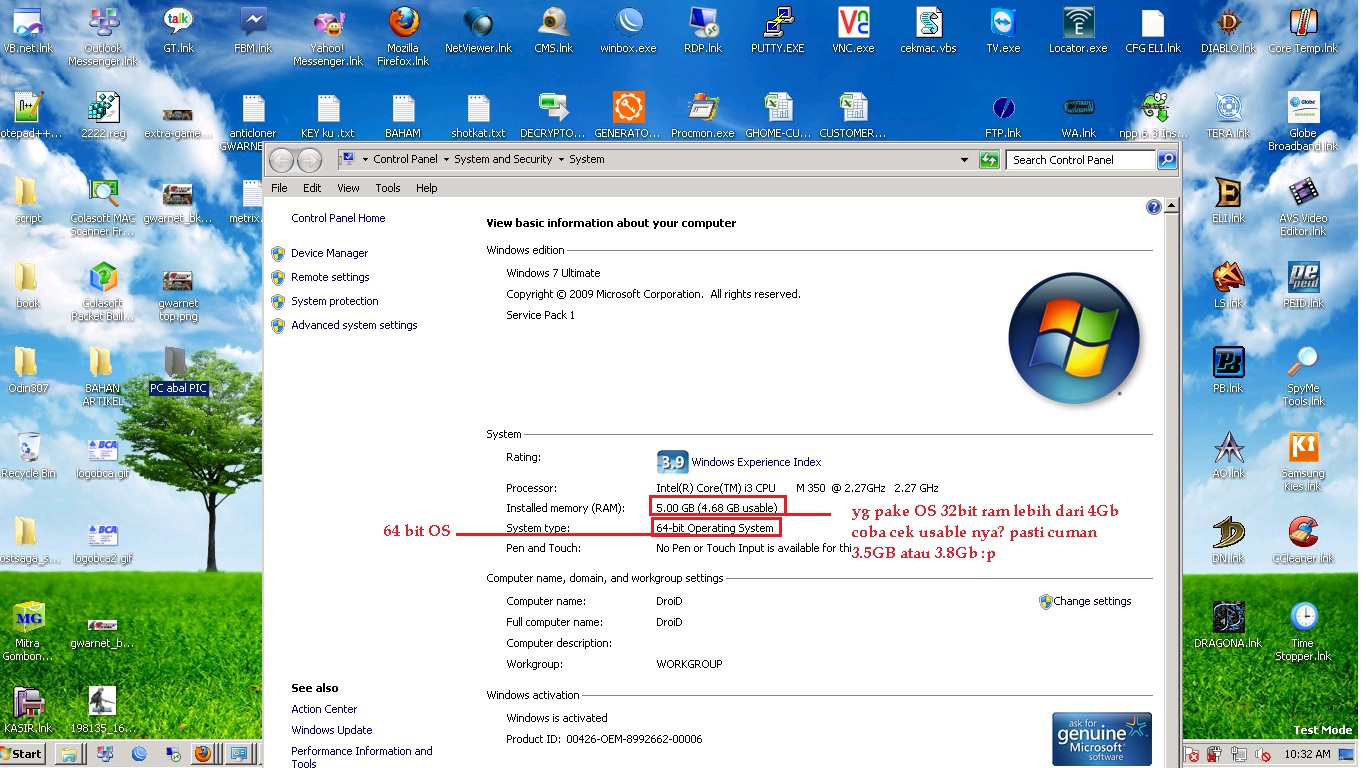
Task: Open cekmac.vbs script icon
Action: click(928, 30)
